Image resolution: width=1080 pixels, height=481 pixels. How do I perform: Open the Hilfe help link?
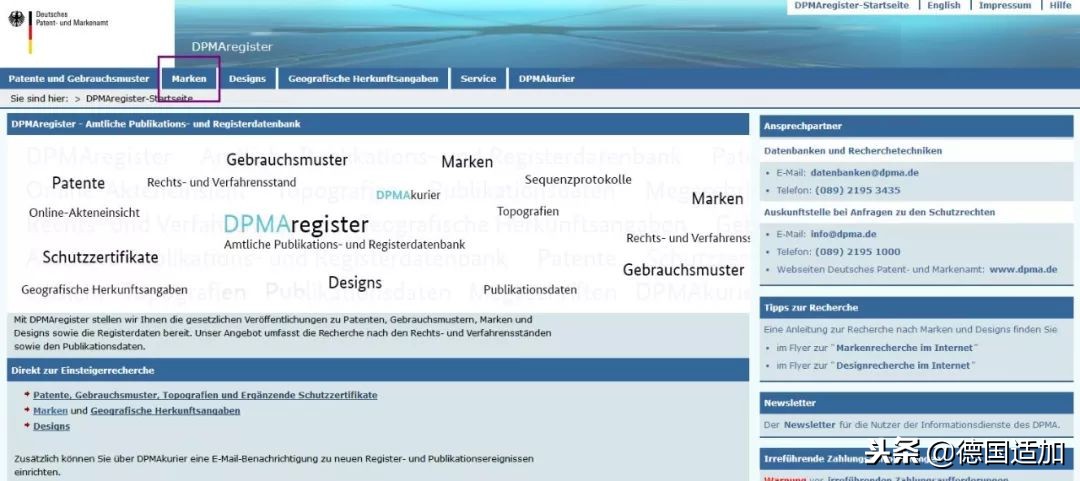point(1060,6)
